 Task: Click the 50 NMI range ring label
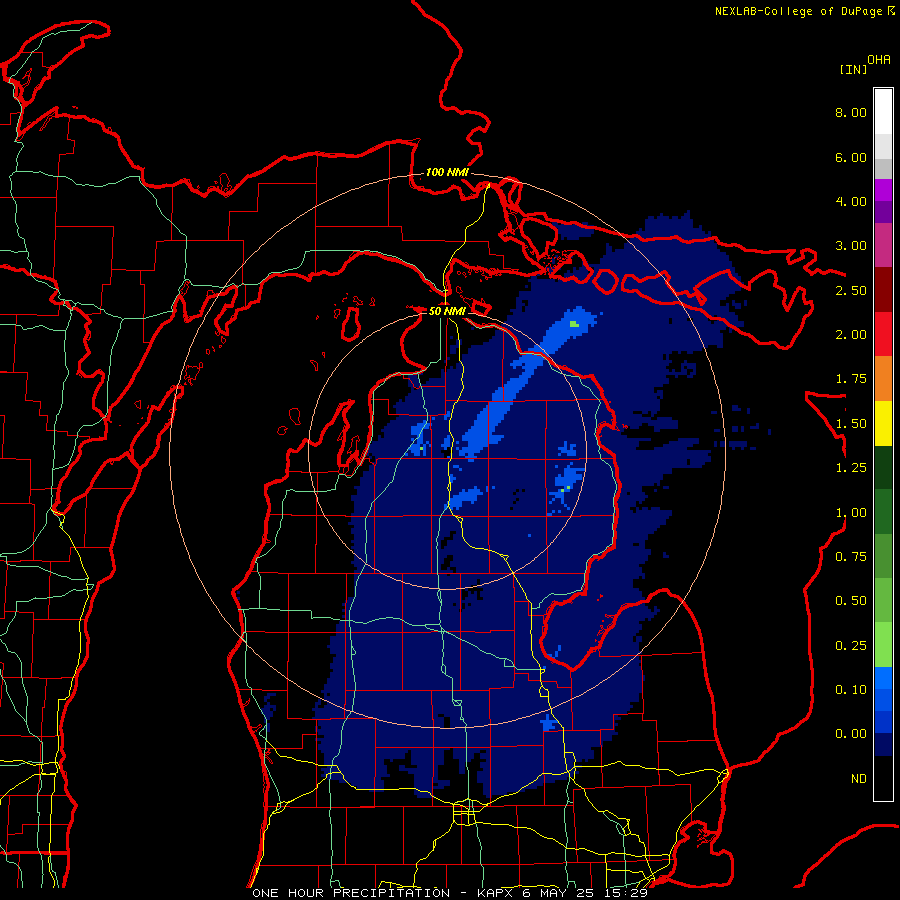pos(447,311)
